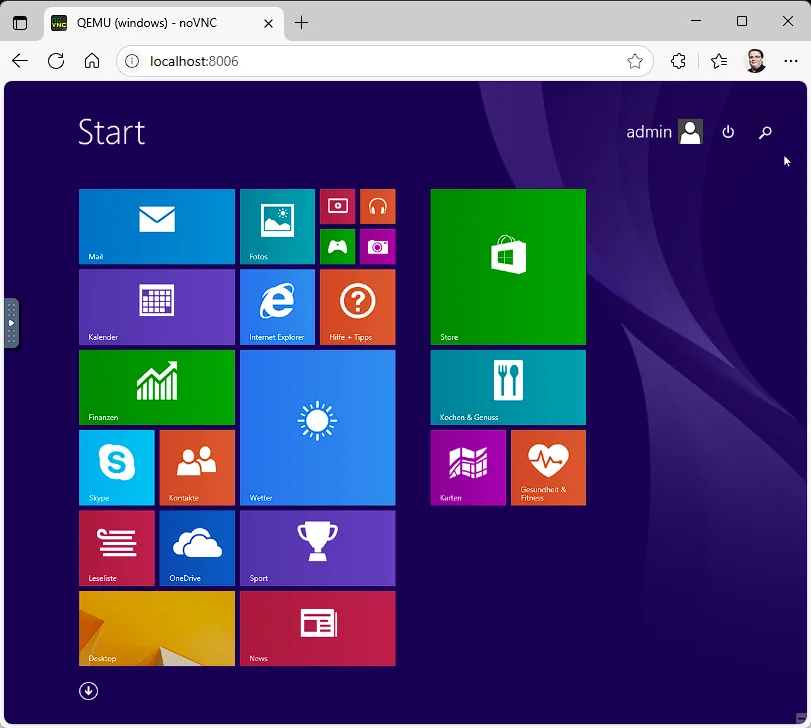Open the Finanzen tile
This screenshot has height=728, width=811.
(x=157, y=387)
